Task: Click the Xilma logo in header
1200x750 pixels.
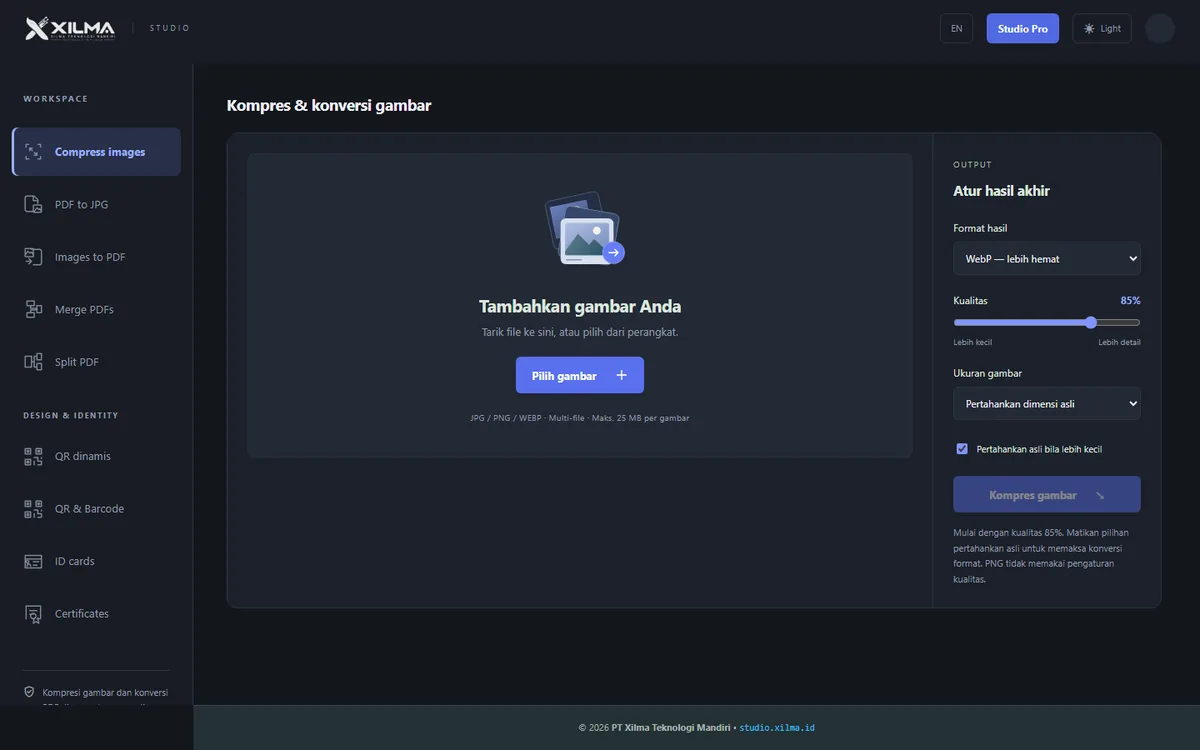Action: (70, 29)
